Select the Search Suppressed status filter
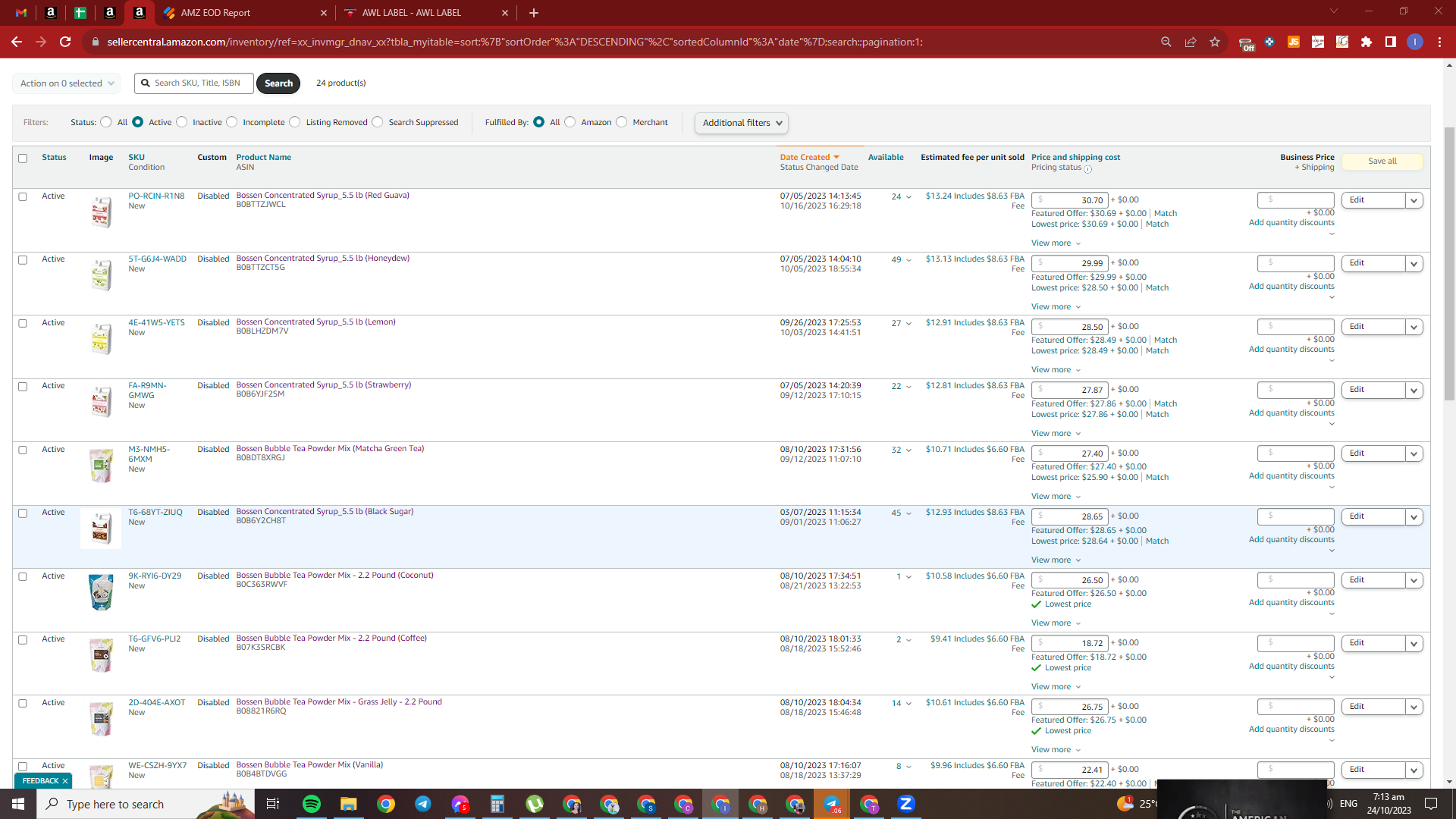Viewport: 1456px width, 819px height. coord(378,122)
